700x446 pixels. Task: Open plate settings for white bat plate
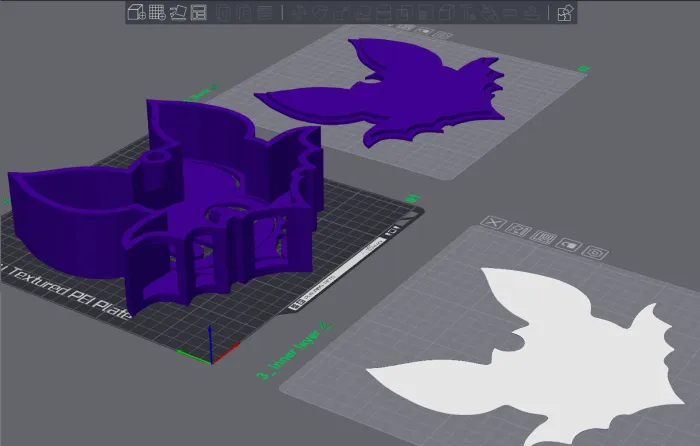tap(593, 250)
